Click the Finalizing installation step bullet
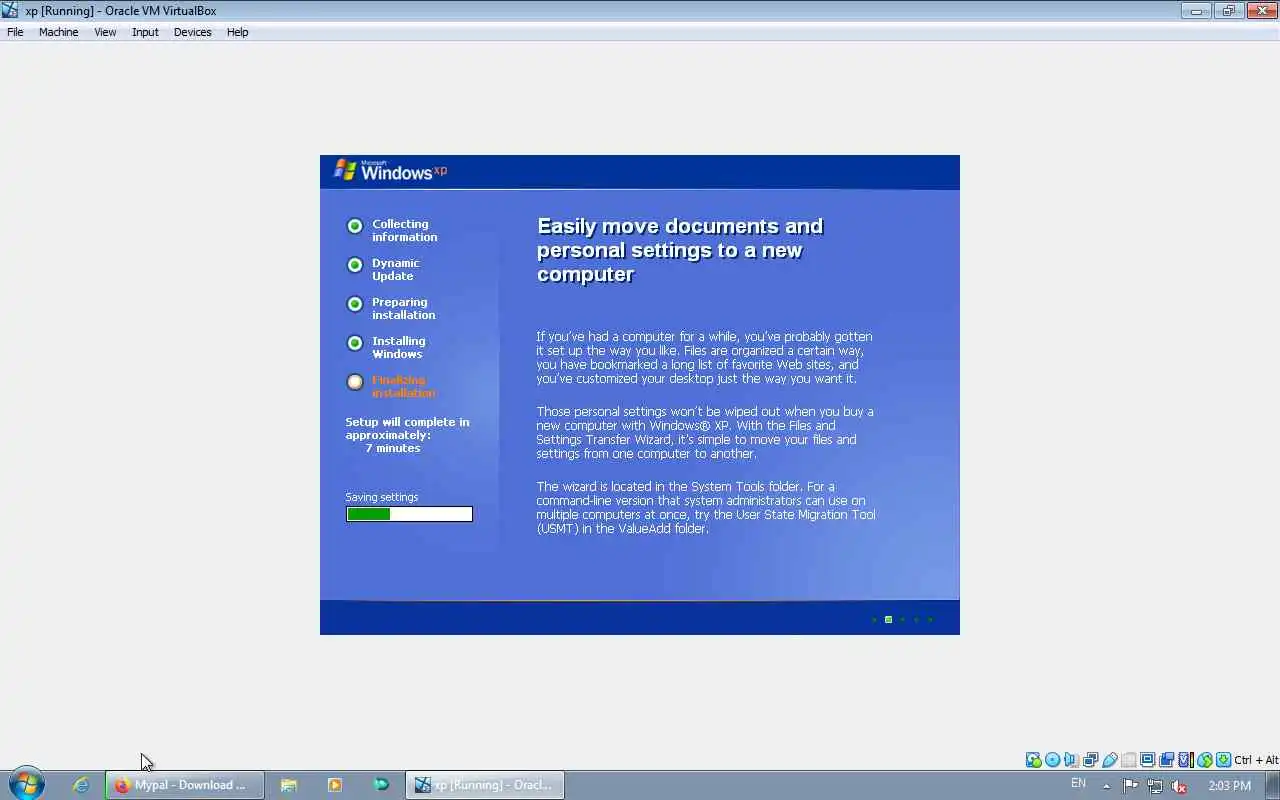 (355, 382)
